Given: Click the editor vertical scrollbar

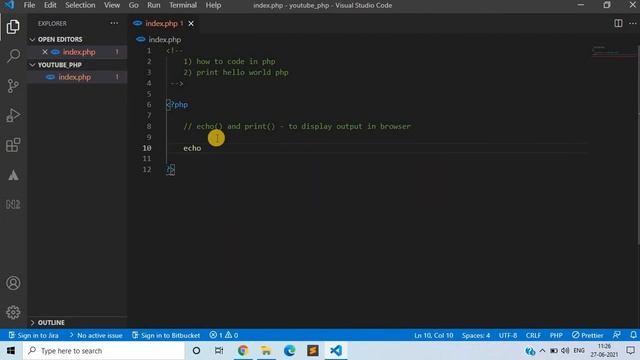Looking at the screenshot, I should click(x=638, y=139).
